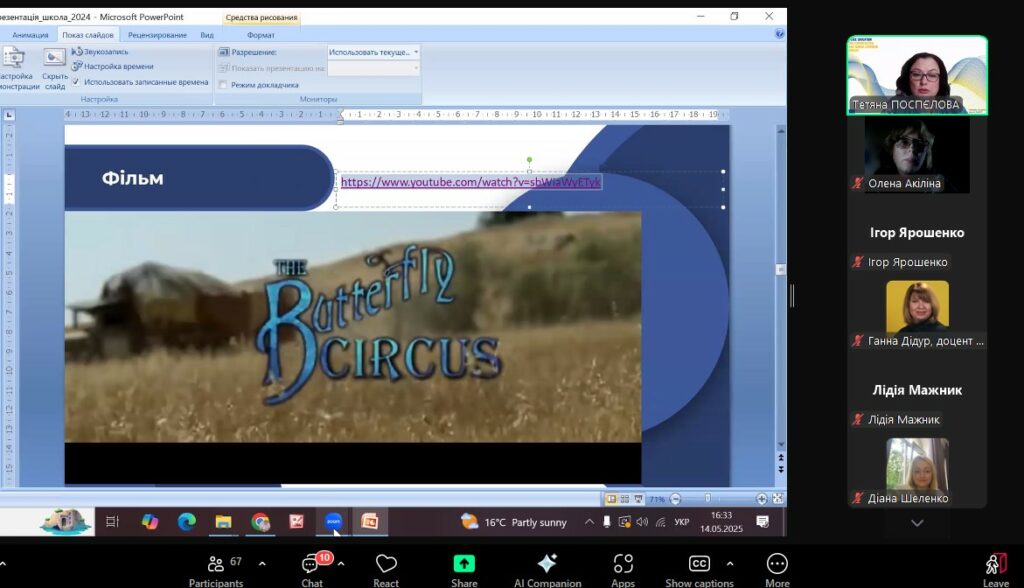Select Олена Акіліна video tile
This screenshot has width=1024, height=588.
(917, 155)
